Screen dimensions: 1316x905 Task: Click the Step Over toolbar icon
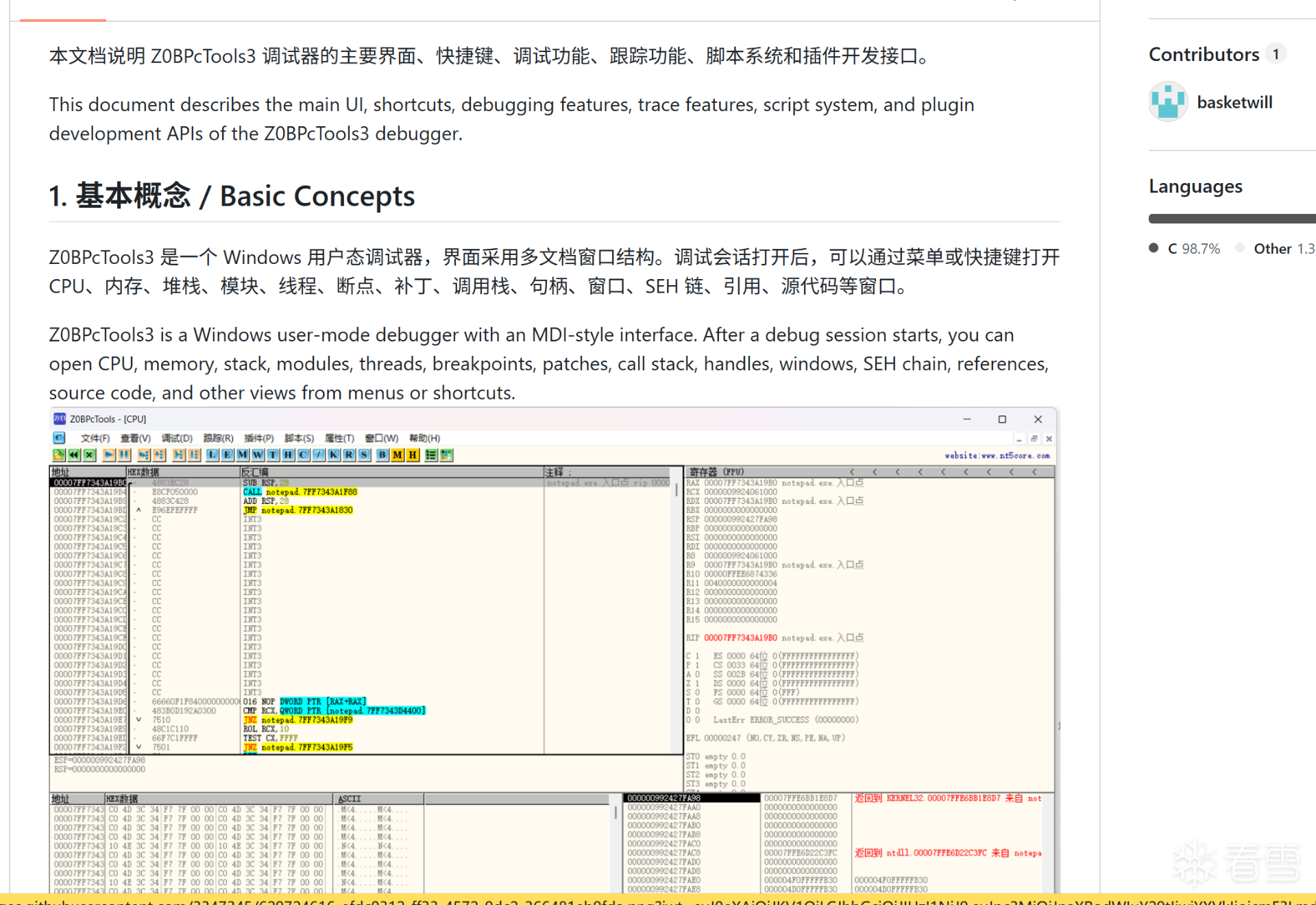159,455
